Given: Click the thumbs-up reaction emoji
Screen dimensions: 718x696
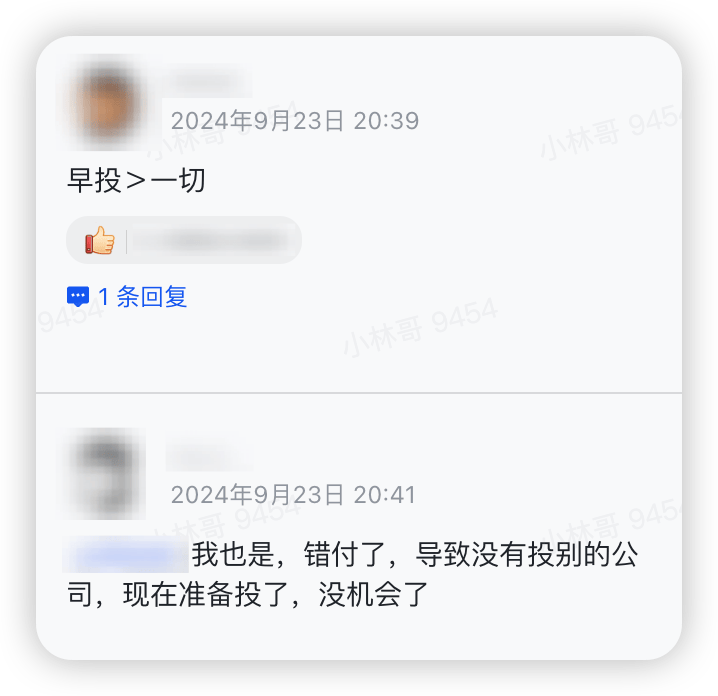Looking at the screenshot, I should point(99,240).
